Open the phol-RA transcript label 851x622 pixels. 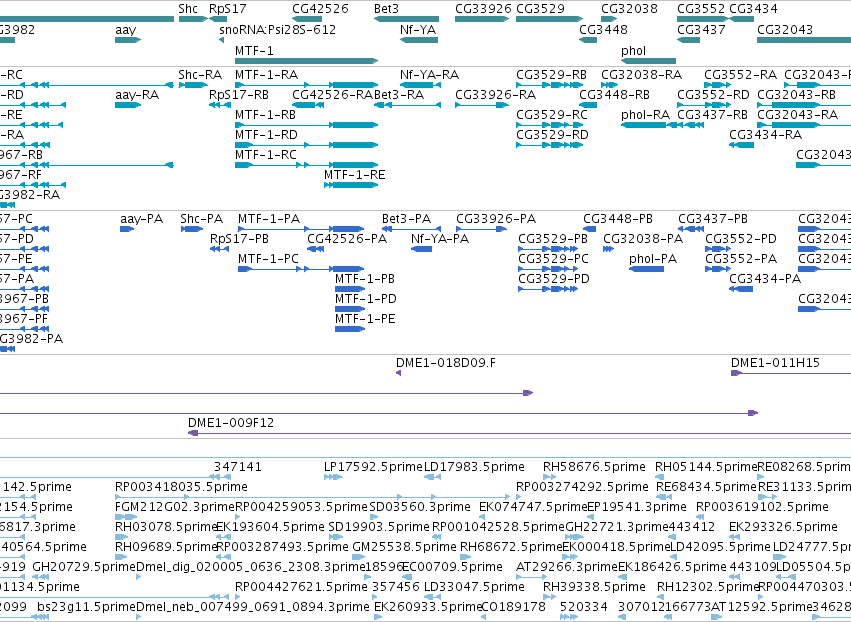tap(645, 115)
